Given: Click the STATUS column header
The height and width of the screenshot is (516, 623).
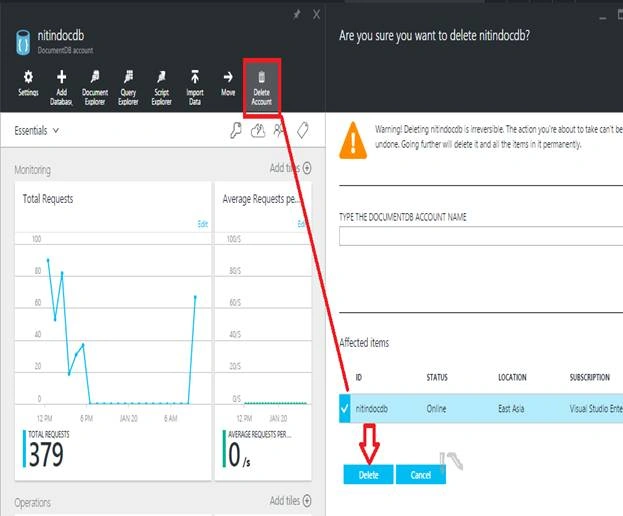Looking at the screenshot, I should 437,377.
